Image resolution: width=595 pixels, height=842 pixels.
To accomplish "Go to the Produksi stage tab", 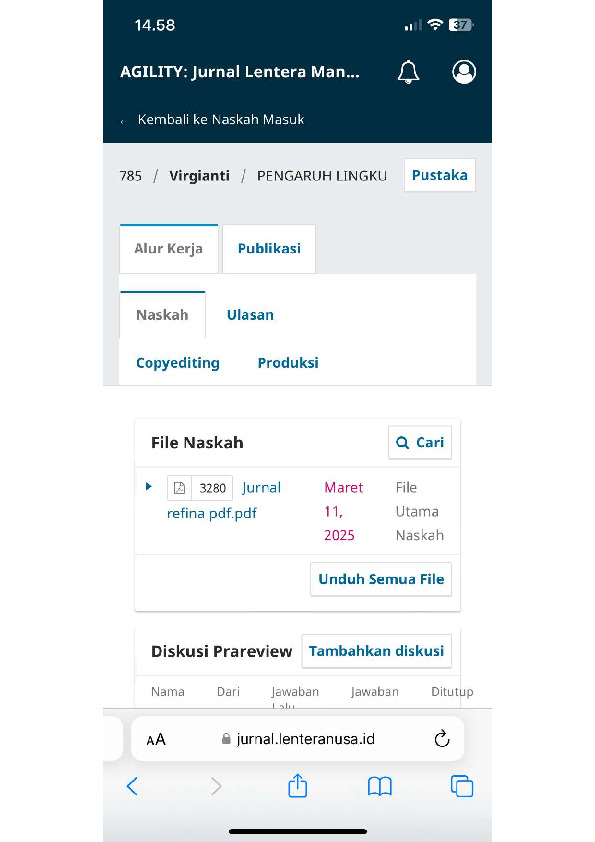I will [x=288, y=363].
